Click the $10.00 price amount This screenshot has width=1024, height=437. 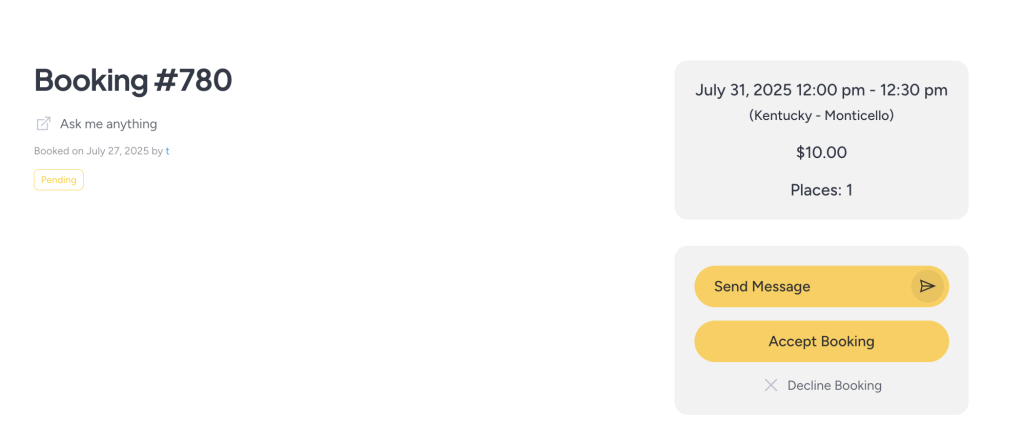[822, 153]
